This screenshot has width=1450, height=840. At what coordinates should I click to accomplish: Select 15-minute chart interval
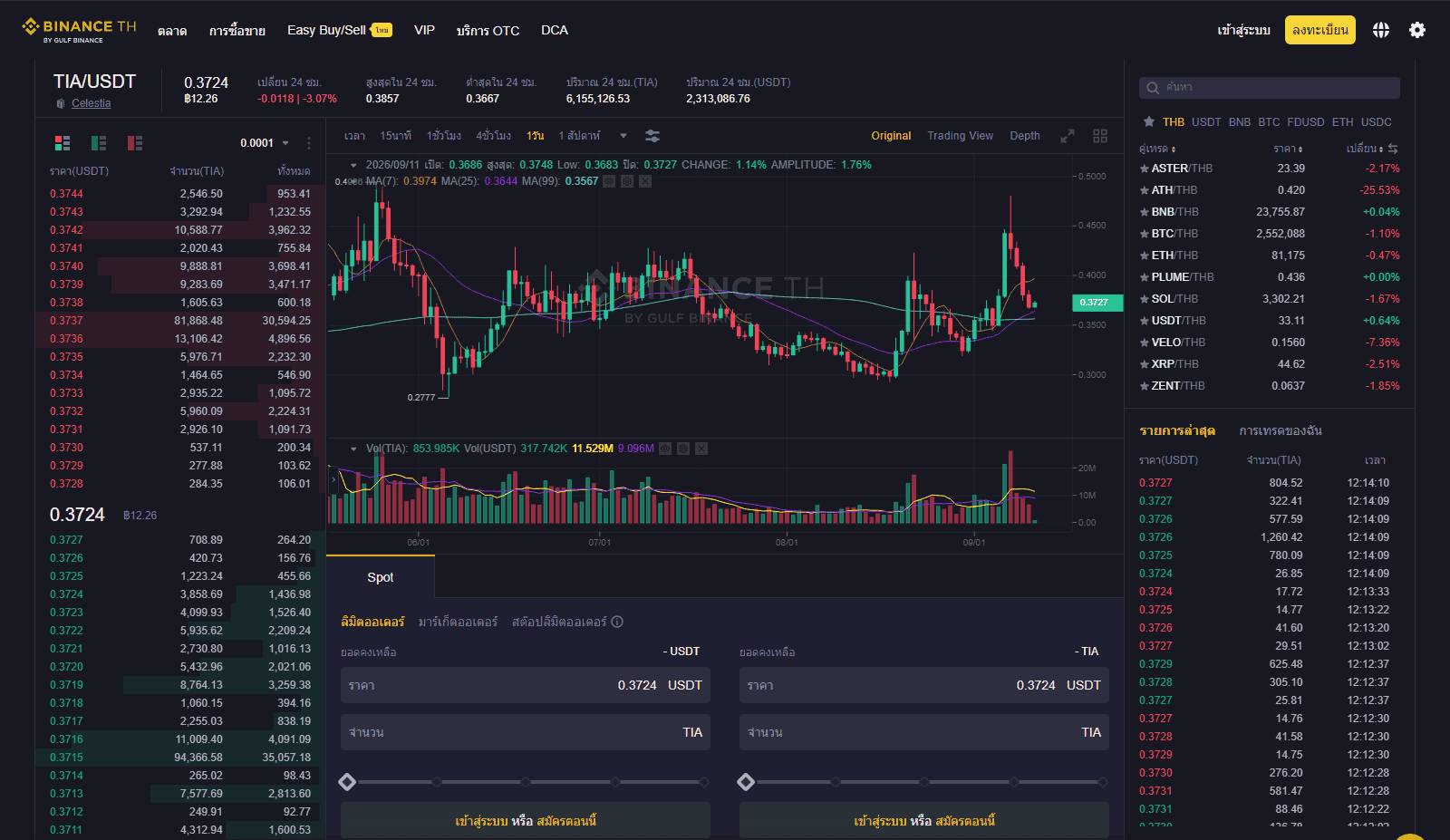click(x=395, y=136)
